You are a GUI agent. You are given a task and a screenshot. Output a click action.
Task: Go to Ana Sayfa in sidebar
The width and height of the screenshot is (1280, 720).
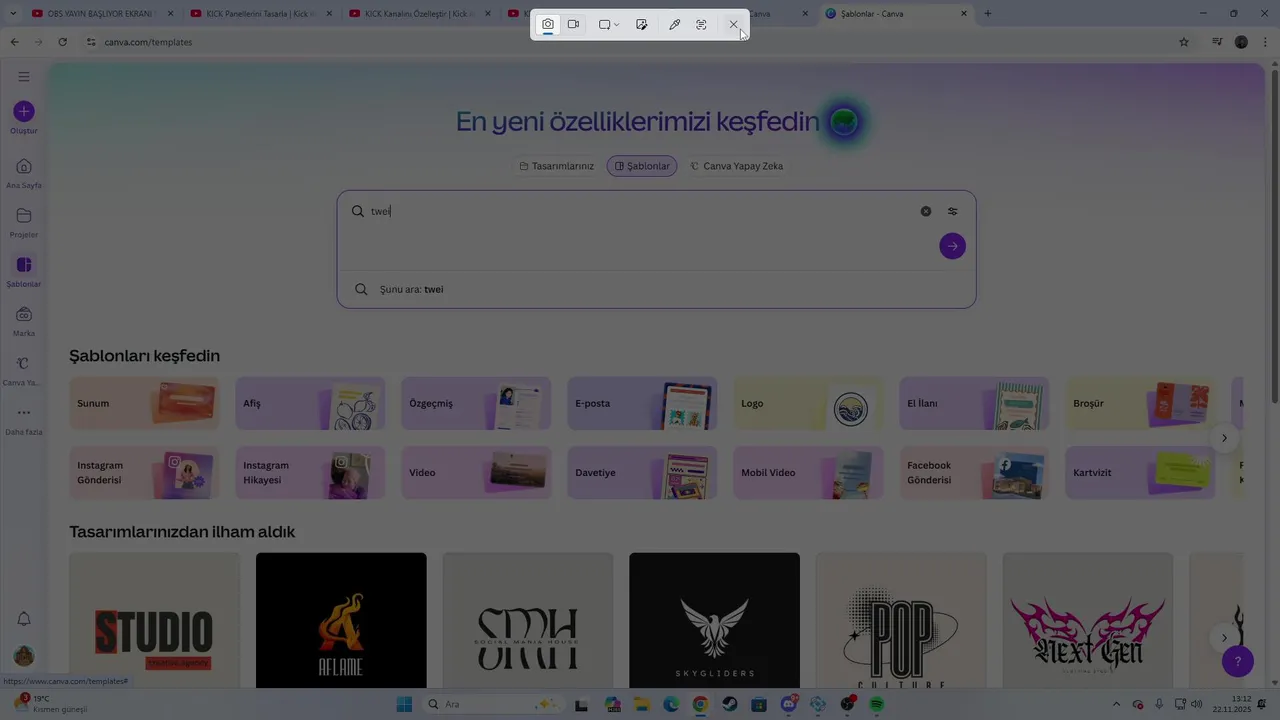(24, 172)
